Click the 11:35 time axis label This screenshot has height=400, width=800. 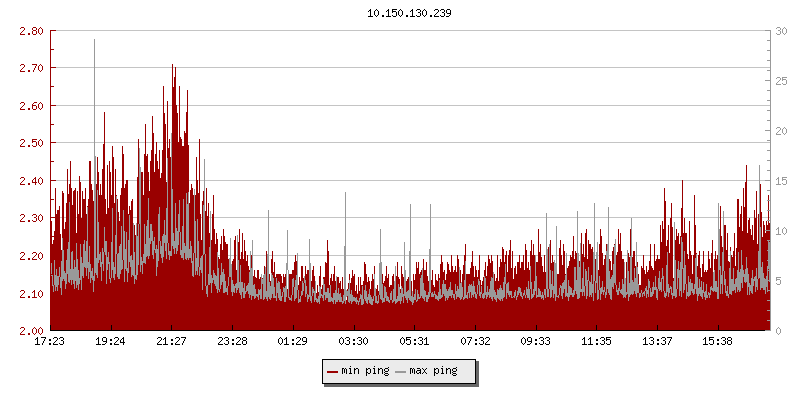[x=596, y=341]
